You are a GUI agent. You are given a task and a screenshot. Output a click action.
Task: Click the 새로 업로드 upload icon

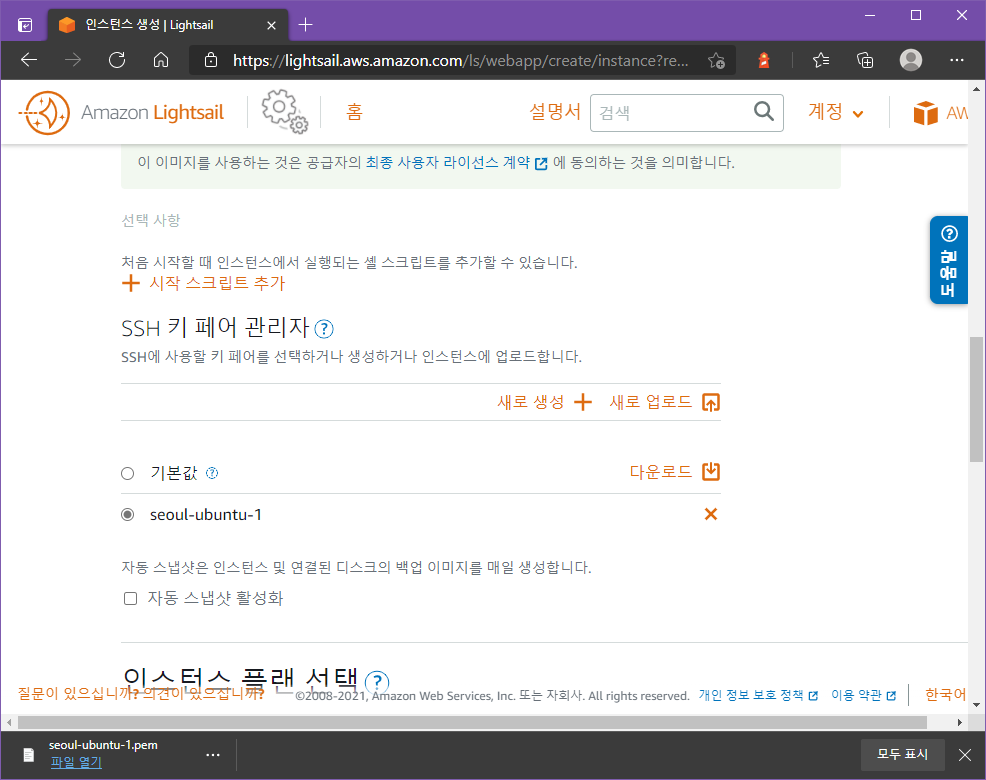pyautogui.click(x=711, y=402)
